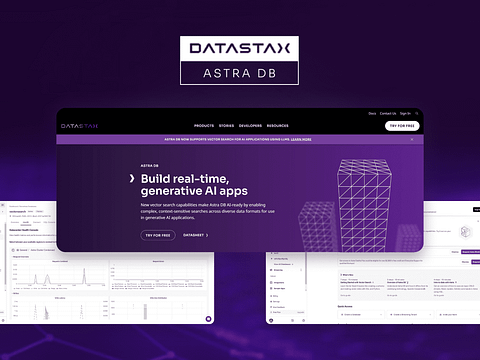Open the DEVELOPERS menu
Image resolution: width=480 pixels, height=360 pixels.
pos(250,126)
